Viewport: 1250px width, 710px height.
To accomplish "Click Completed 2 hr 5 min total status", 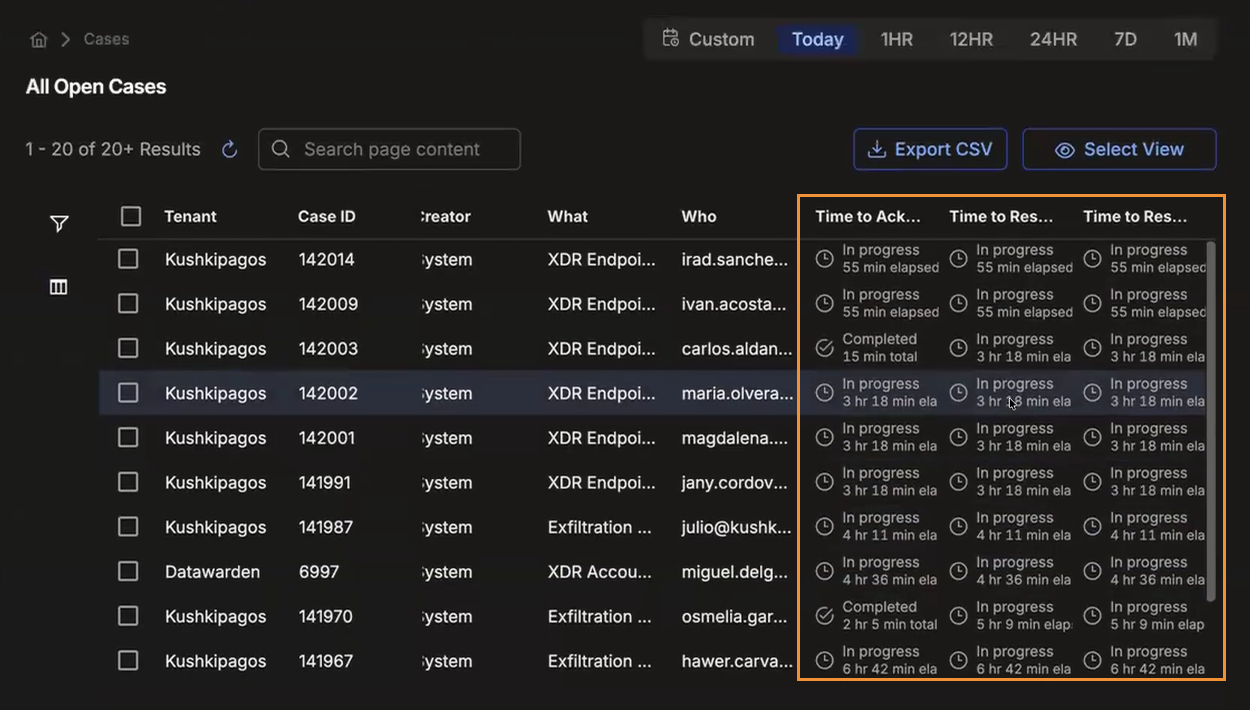I will [x=890, y=616].
